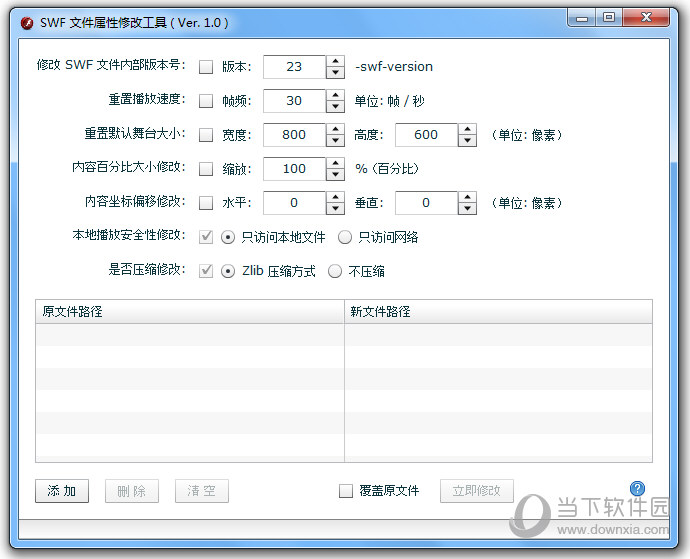The image size is (690, 559).
Task: Enable the 宽度 stage size checkbox
Action: pyautogui.click(x=206, y=135)
